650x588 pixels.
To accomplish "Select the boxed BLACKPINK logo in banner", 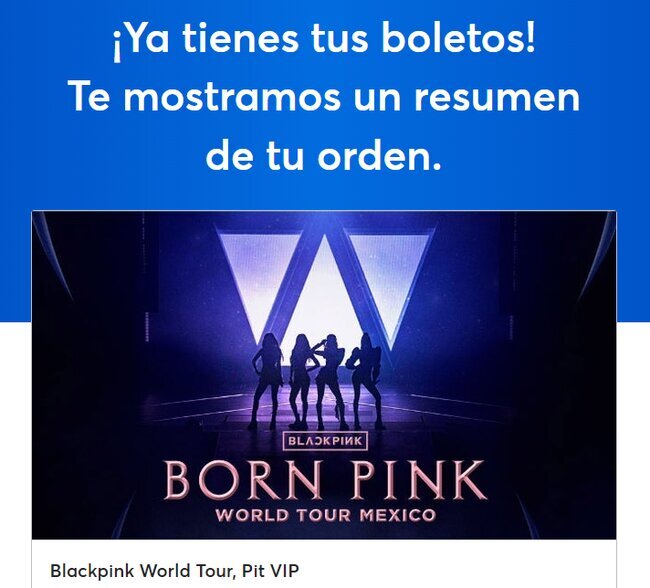I will [325, 441].
